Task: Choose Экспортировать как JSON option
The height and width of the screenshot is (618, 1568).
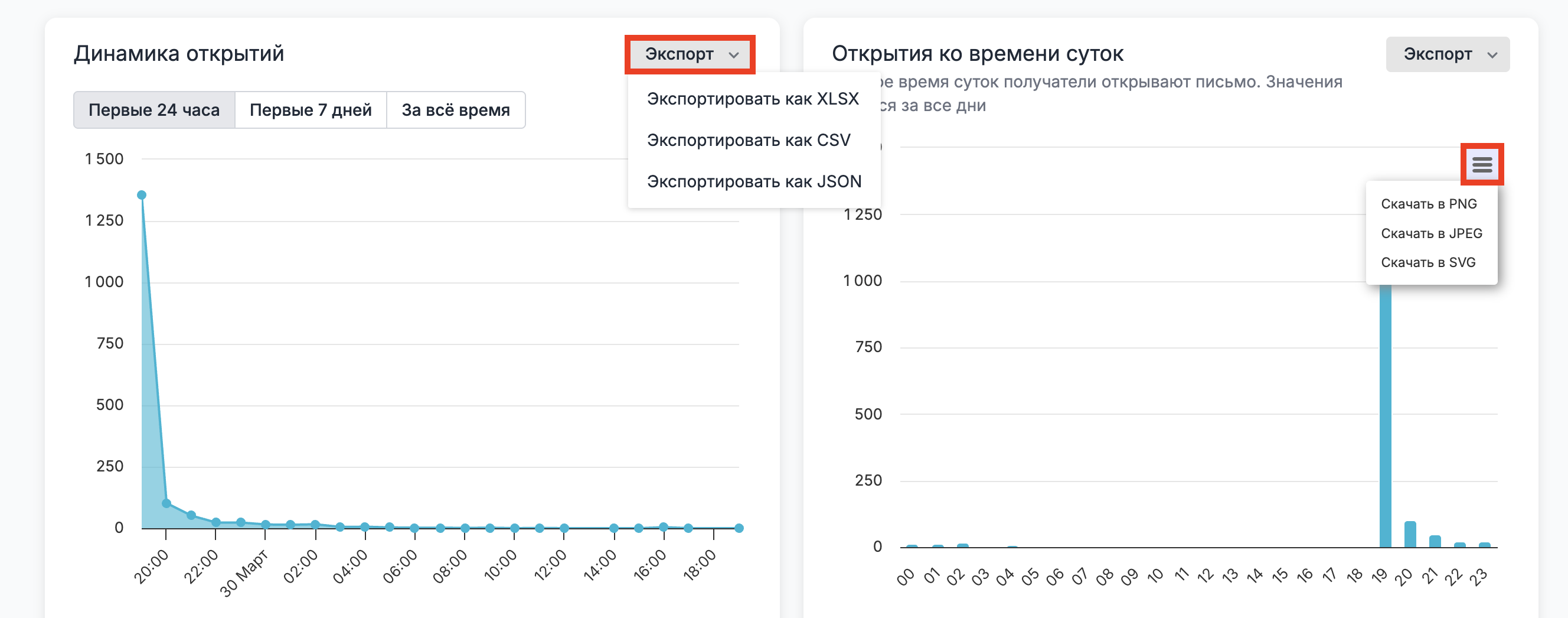Action: point(753,181)
